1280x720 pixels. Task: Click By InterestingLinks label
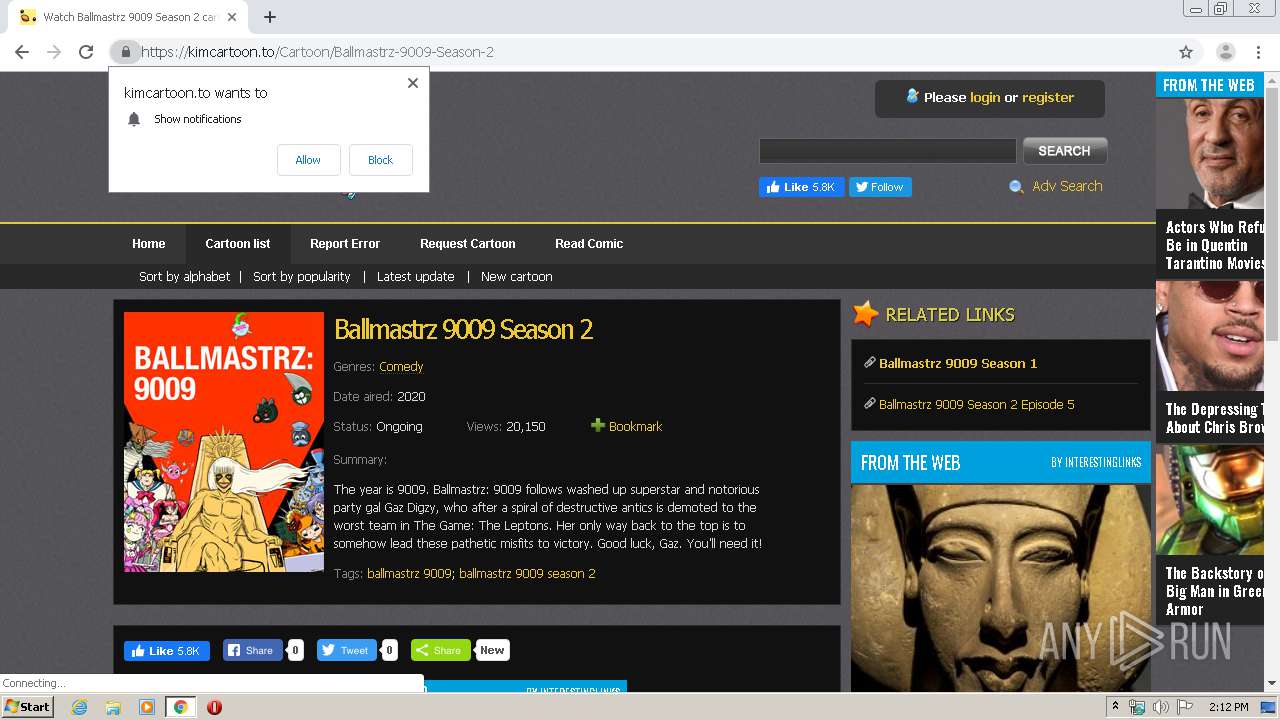click(1096, 462)
